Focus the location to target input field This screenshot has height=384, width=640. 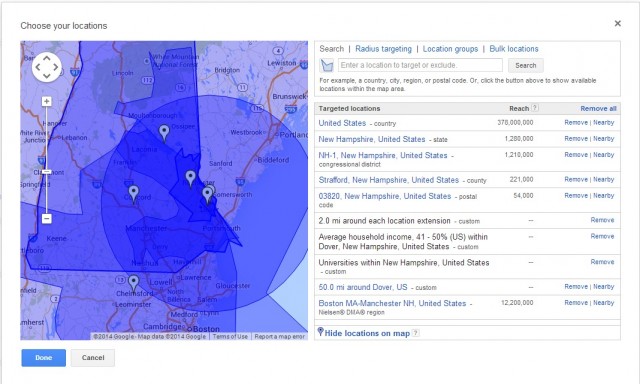420,65
